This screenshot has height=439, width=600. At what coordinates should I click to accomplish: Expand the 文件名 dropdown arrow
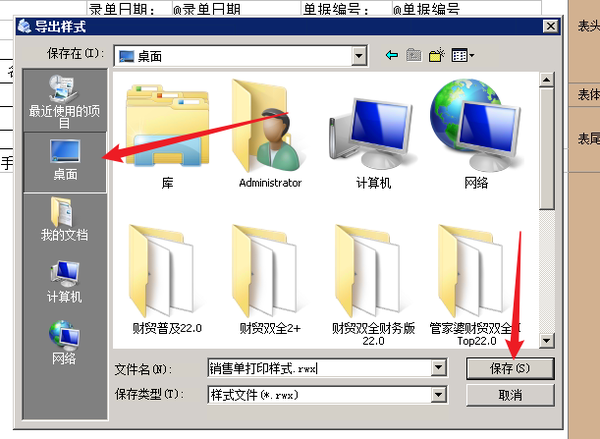(439, 368)
